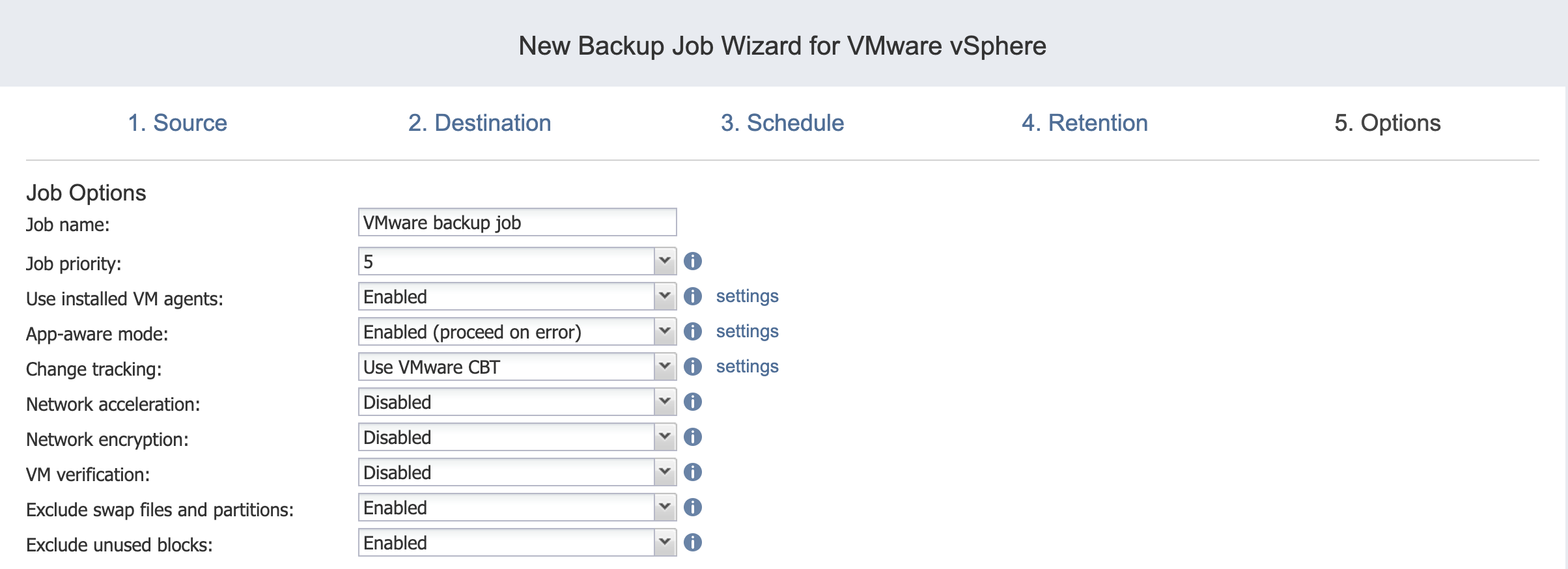Open the Change tracking dropdown
Image resolution: width=1568 pixels, height=569 pixels.
[x=664, y=367]
